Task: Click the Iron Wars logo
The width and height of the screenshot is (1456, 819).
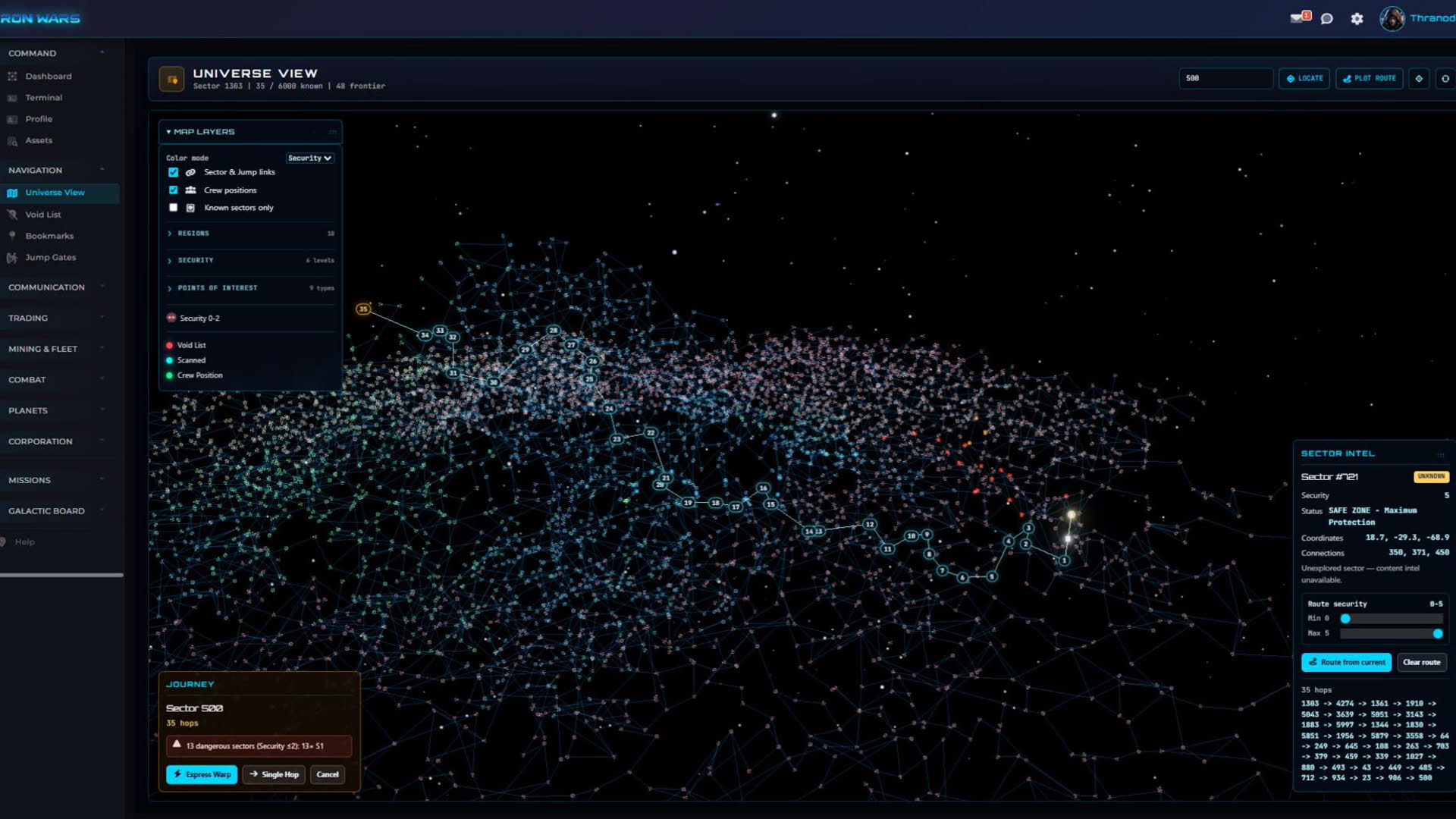Action: click(39, 18)
